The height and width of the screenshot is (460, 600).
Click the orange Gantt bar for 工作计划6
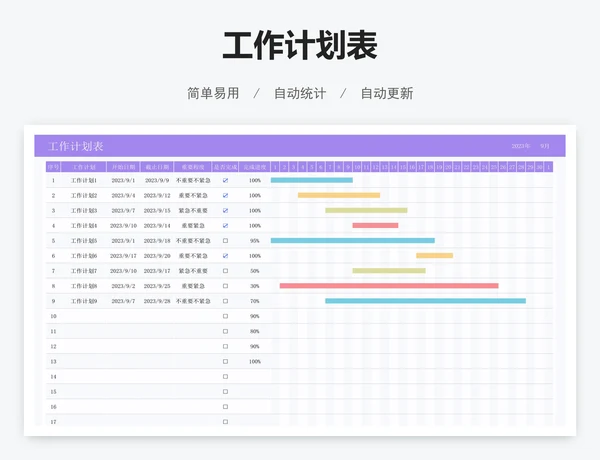(x=435, y=256)
